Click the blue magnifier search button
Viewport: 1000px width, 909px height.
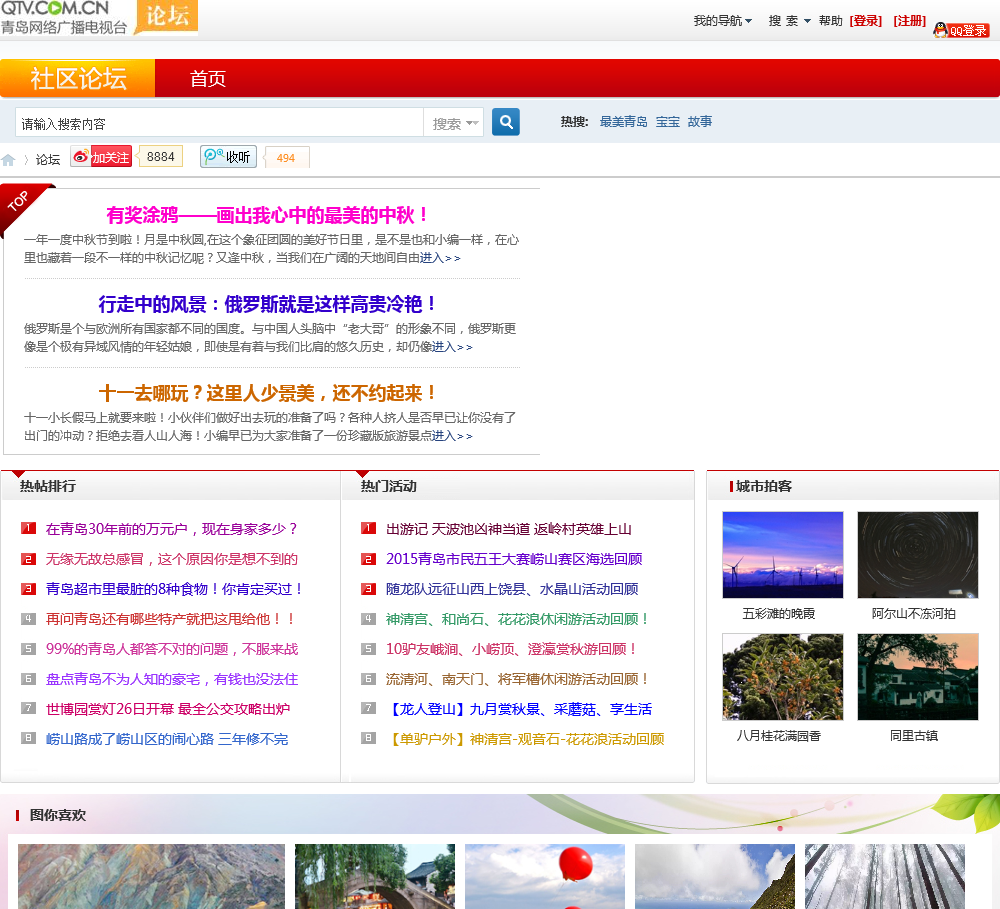pyautogui.click(x=506, y=122)
